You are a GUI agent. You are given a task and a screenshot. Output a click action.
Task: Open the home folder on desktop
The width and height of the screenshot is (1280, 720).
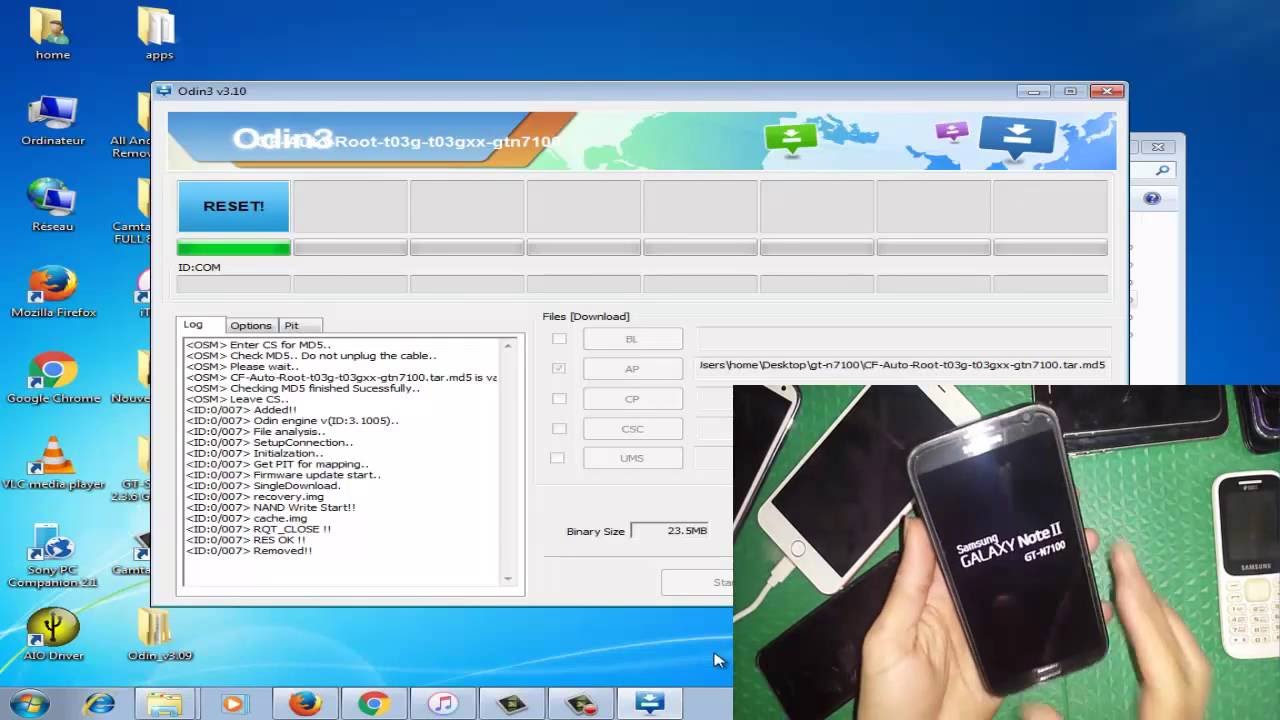(52, 33)
